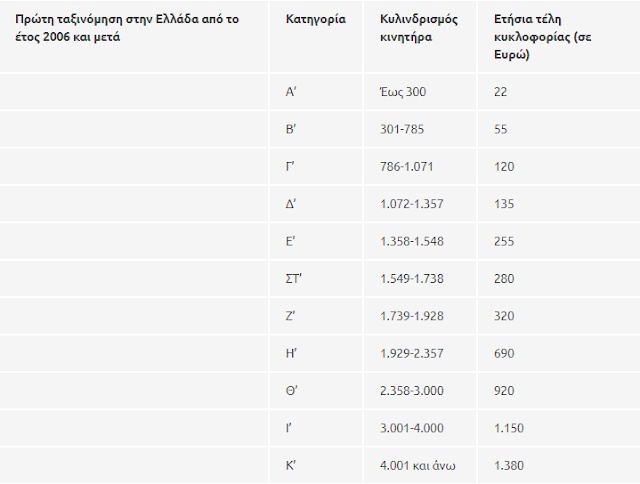640x484 pixels.
Task: Select the '1.929-2.357' engine capacity cell
Action: coord(412,353)
